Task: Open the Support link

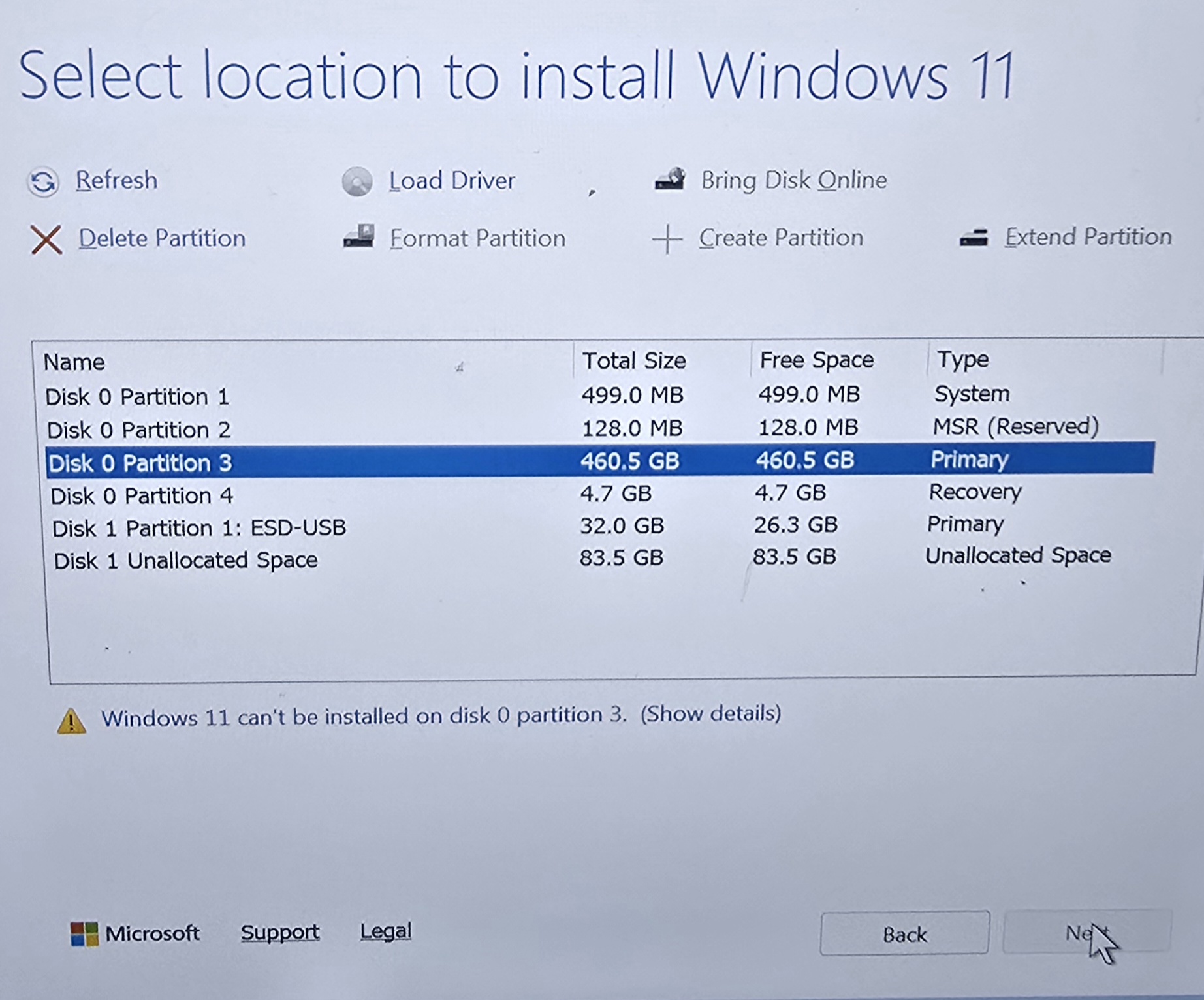Action: [280, 932]
